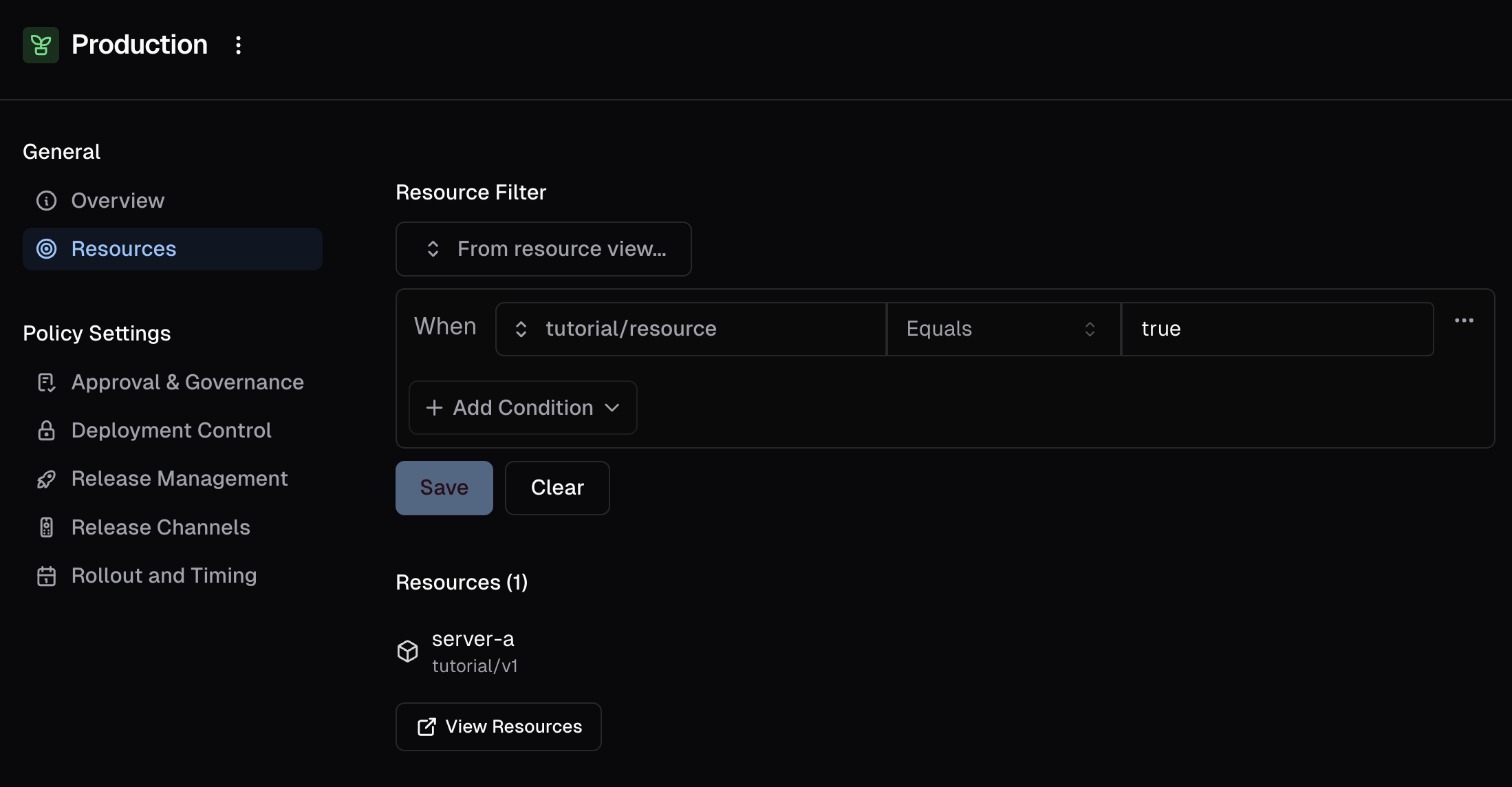The width and height of the screenshot is (1512, 787).
Task: Open the condition's three-dot options menu
Action: pyautogui.click(x=1464, y=321)
